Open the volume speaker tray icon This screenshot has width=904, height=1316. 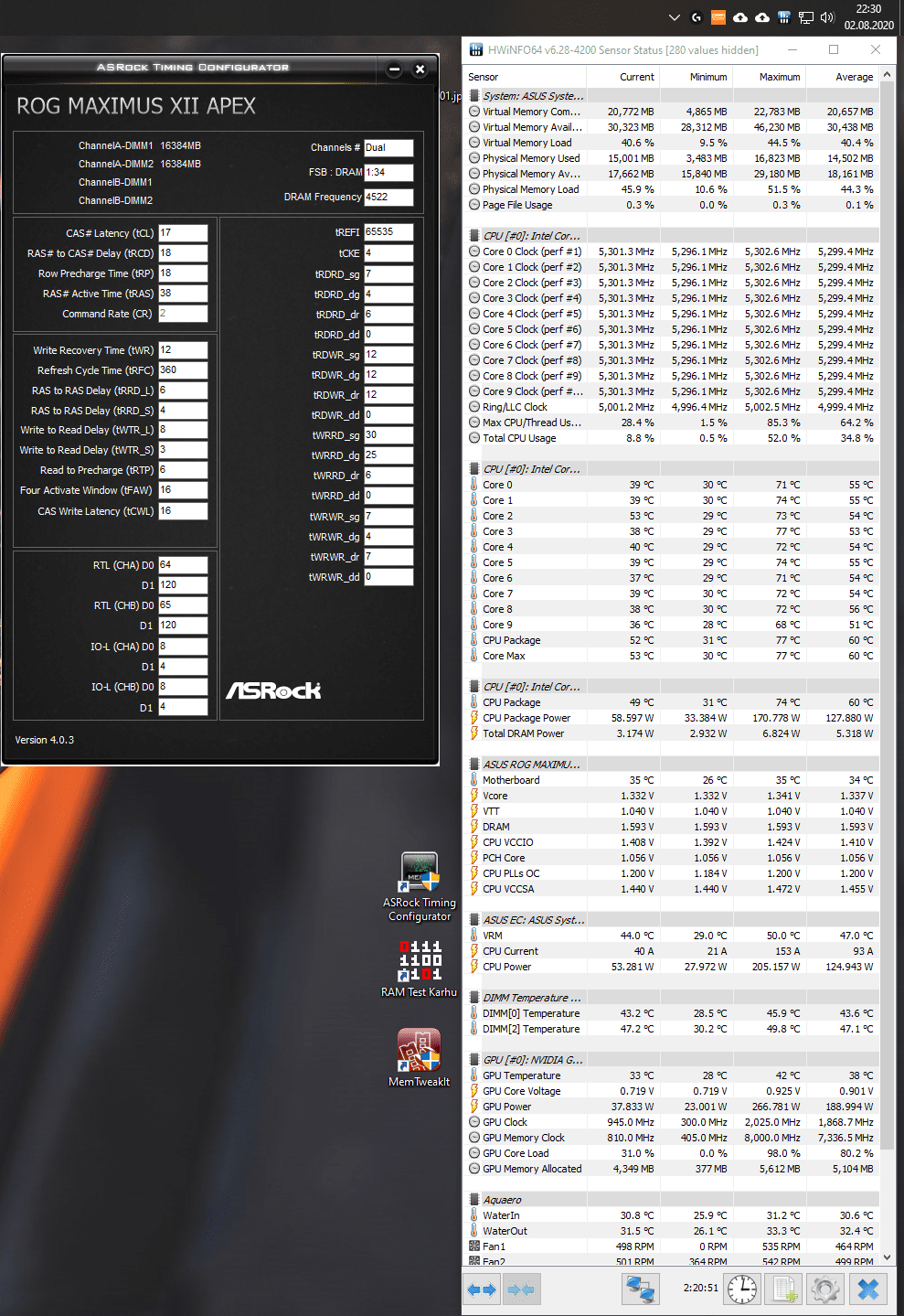click(828, 17)
